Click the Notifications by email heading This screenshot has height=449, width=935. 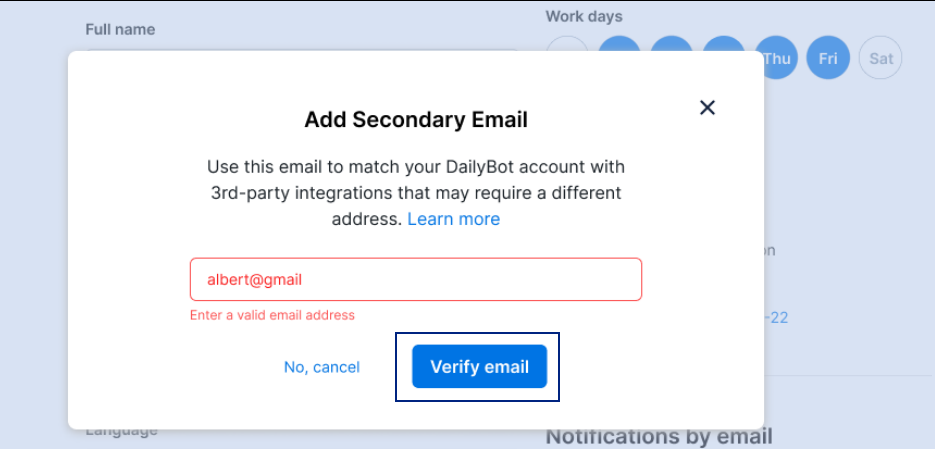659,437
